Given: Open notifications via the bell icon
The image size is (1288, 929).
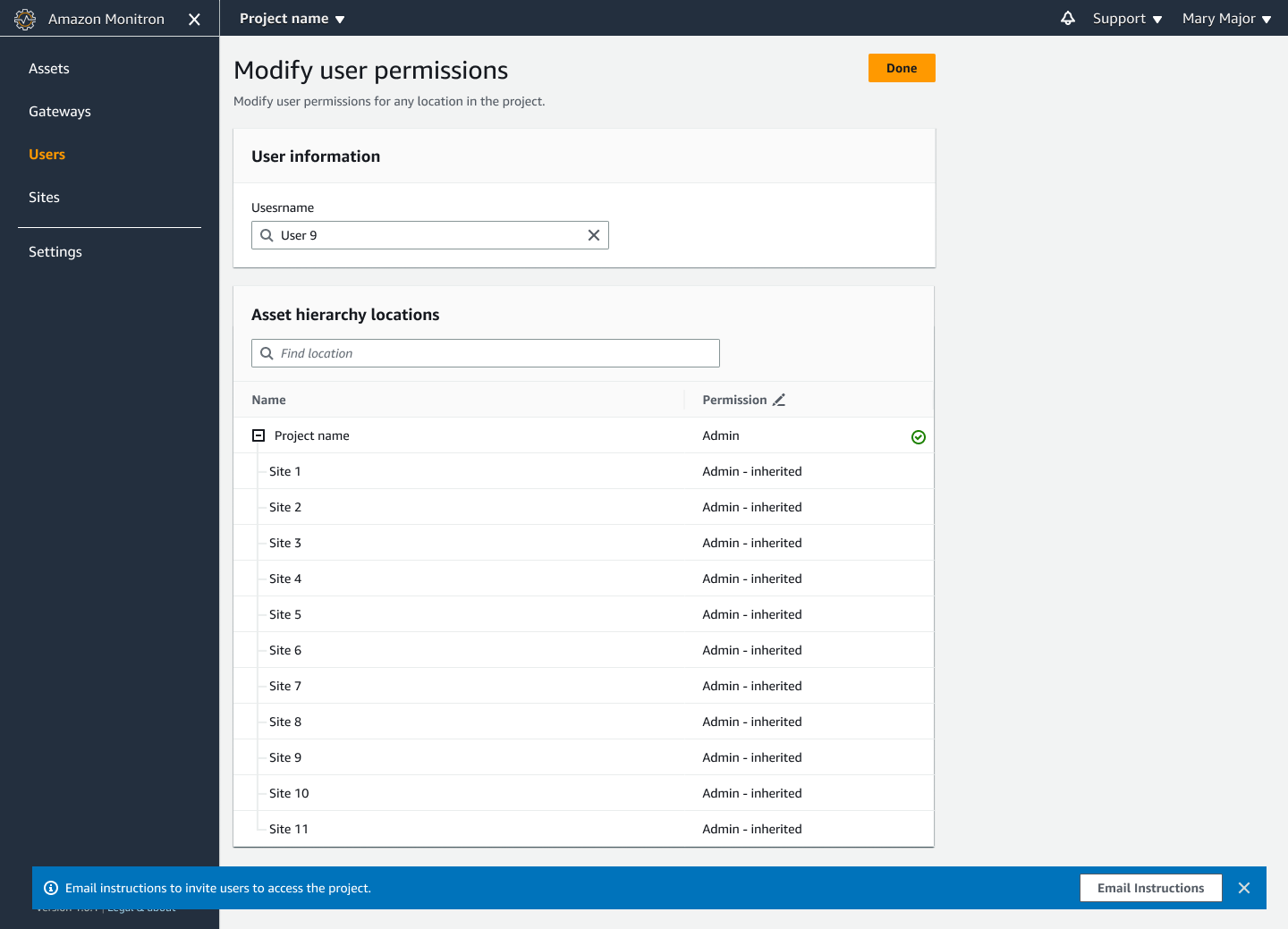Looking at the screenshot, I should click(x=1068, y=18).
